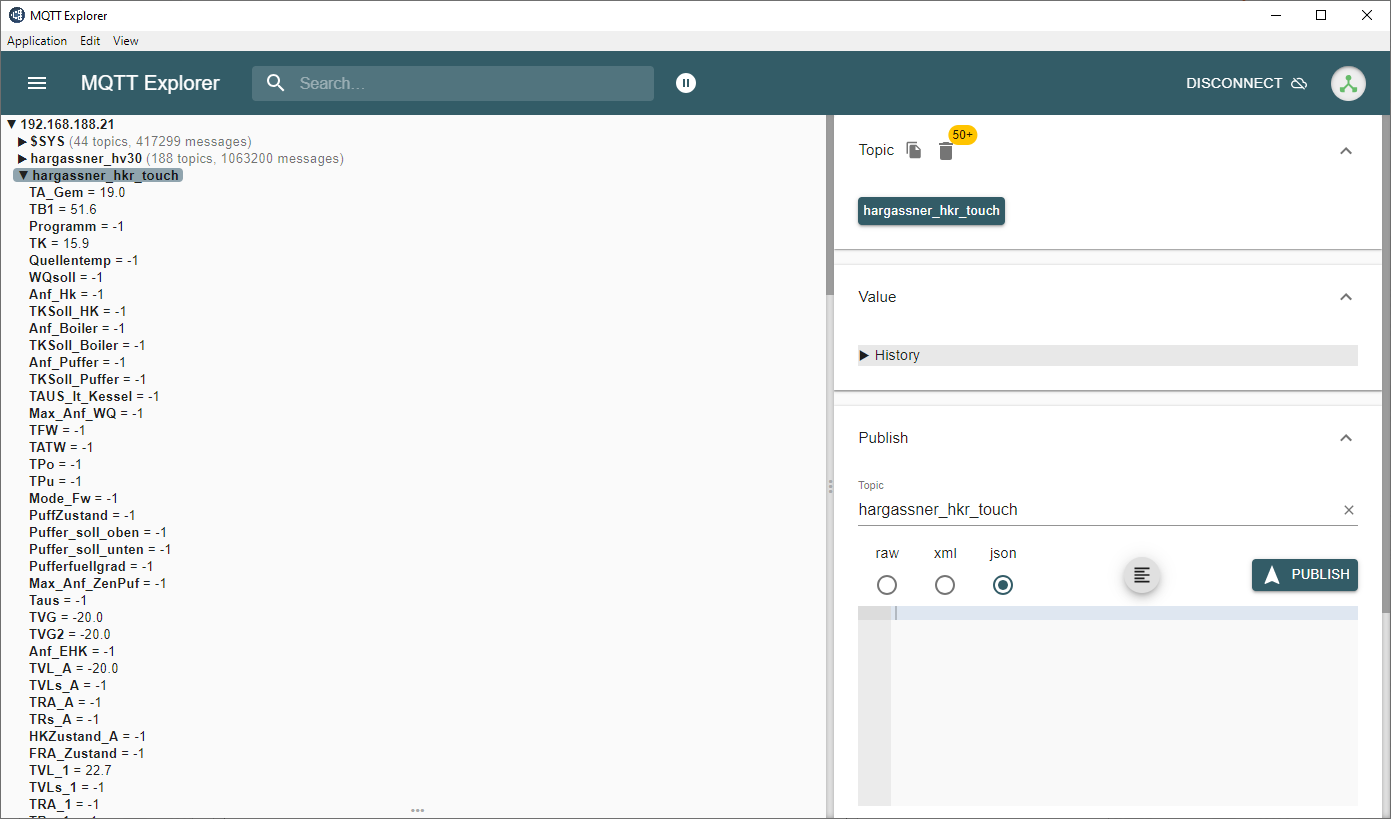Click the publish Topic input field

coord(1096,510)
